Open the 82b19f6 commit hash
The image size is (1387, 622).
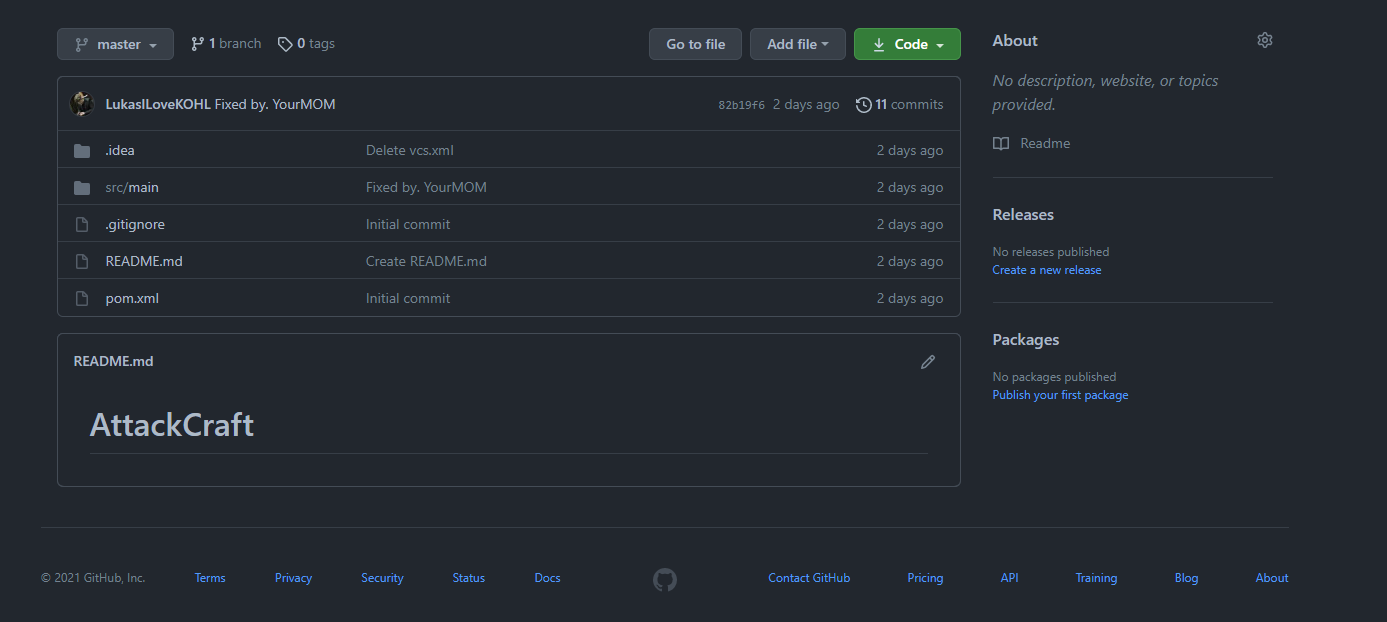pos(741,105)
